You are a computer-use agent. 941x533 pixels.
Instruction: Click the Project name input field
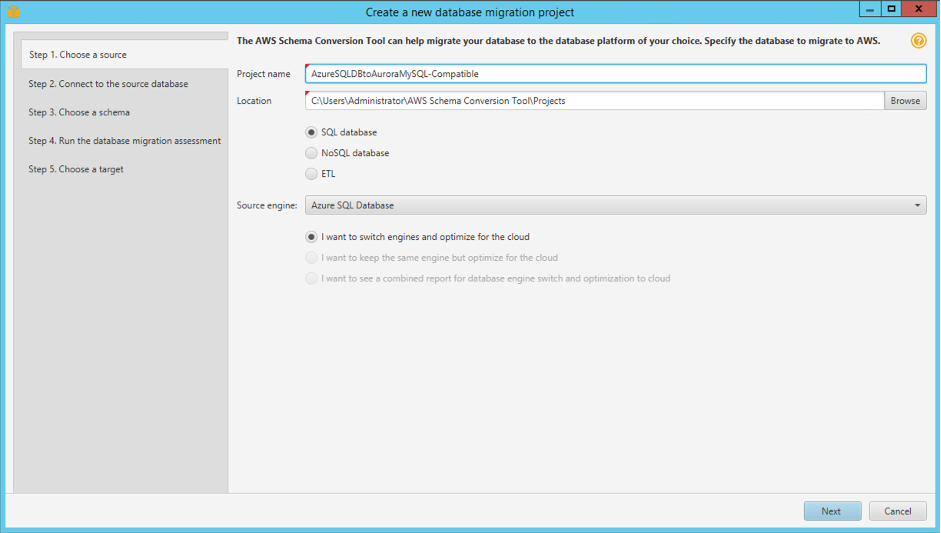615,74
